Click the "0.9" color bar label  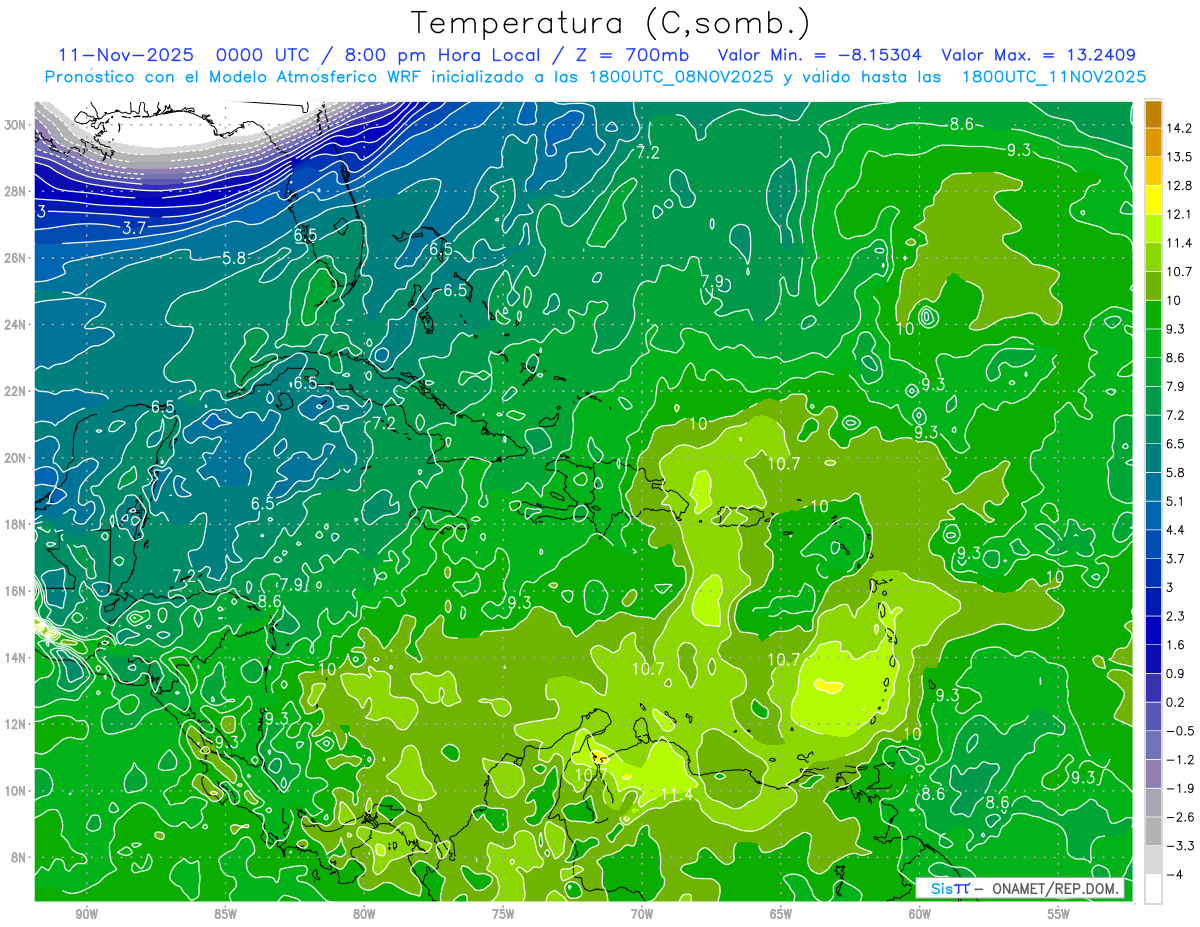coord(1174,673)
